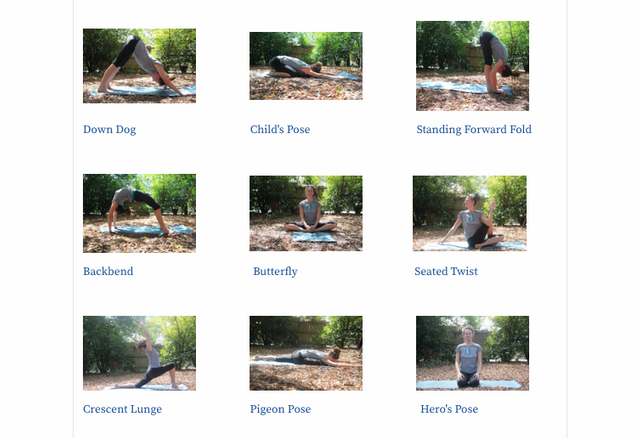Open the Standing Forward Fold photo

click(x=472, y=66)
